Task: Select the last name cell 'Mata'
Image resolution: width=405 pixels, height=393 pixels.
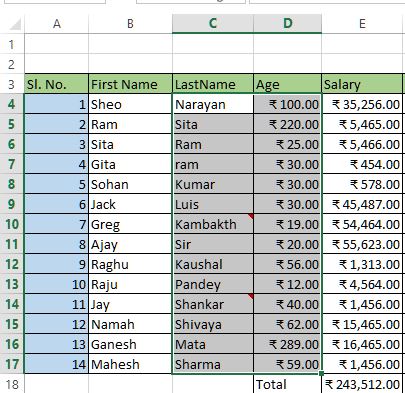Action: coord(213,344)
